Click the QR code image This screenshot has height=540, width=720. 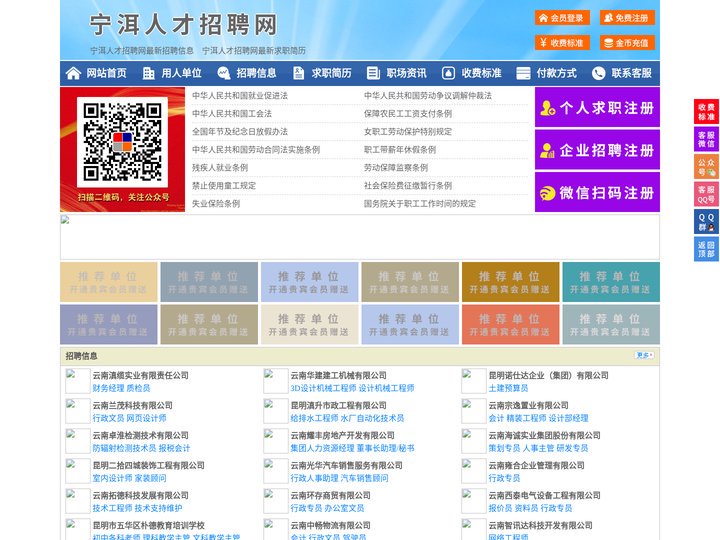tap(122, 142)
